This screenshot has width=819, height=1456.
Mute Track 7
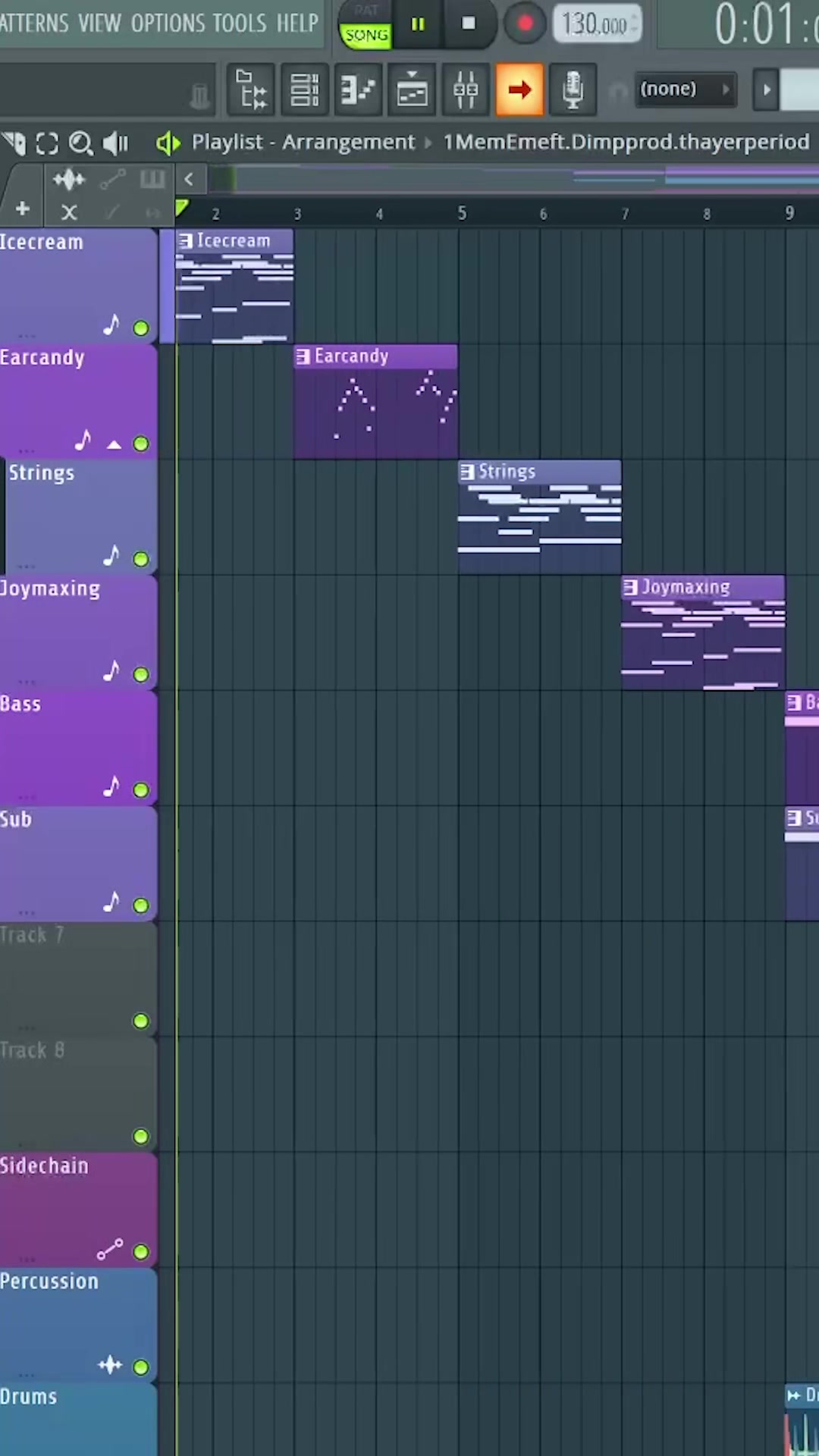tap(140, 1021)
